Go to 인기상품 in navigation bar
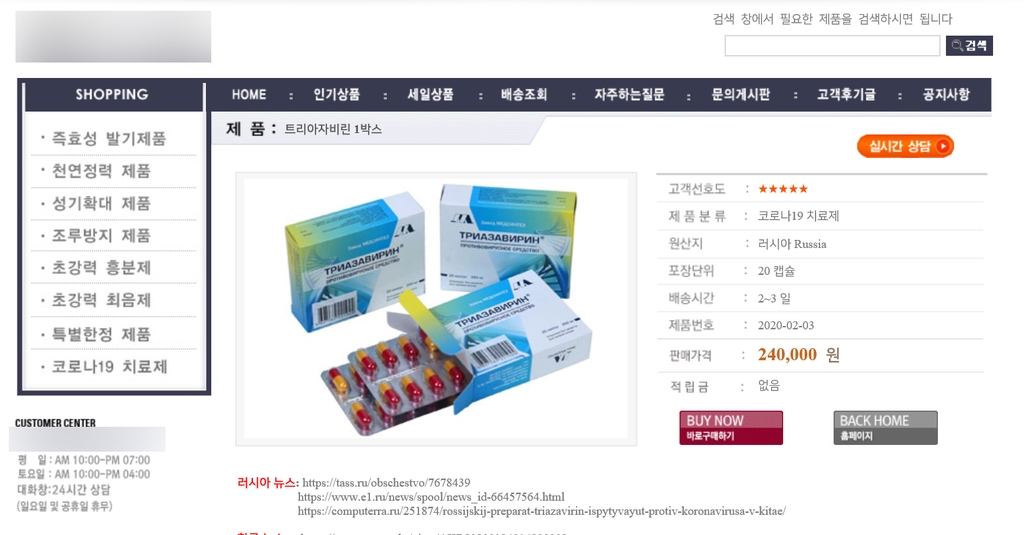Image resolution: width=1024 pixels, height=535 pixels. (x=336, y=95)
